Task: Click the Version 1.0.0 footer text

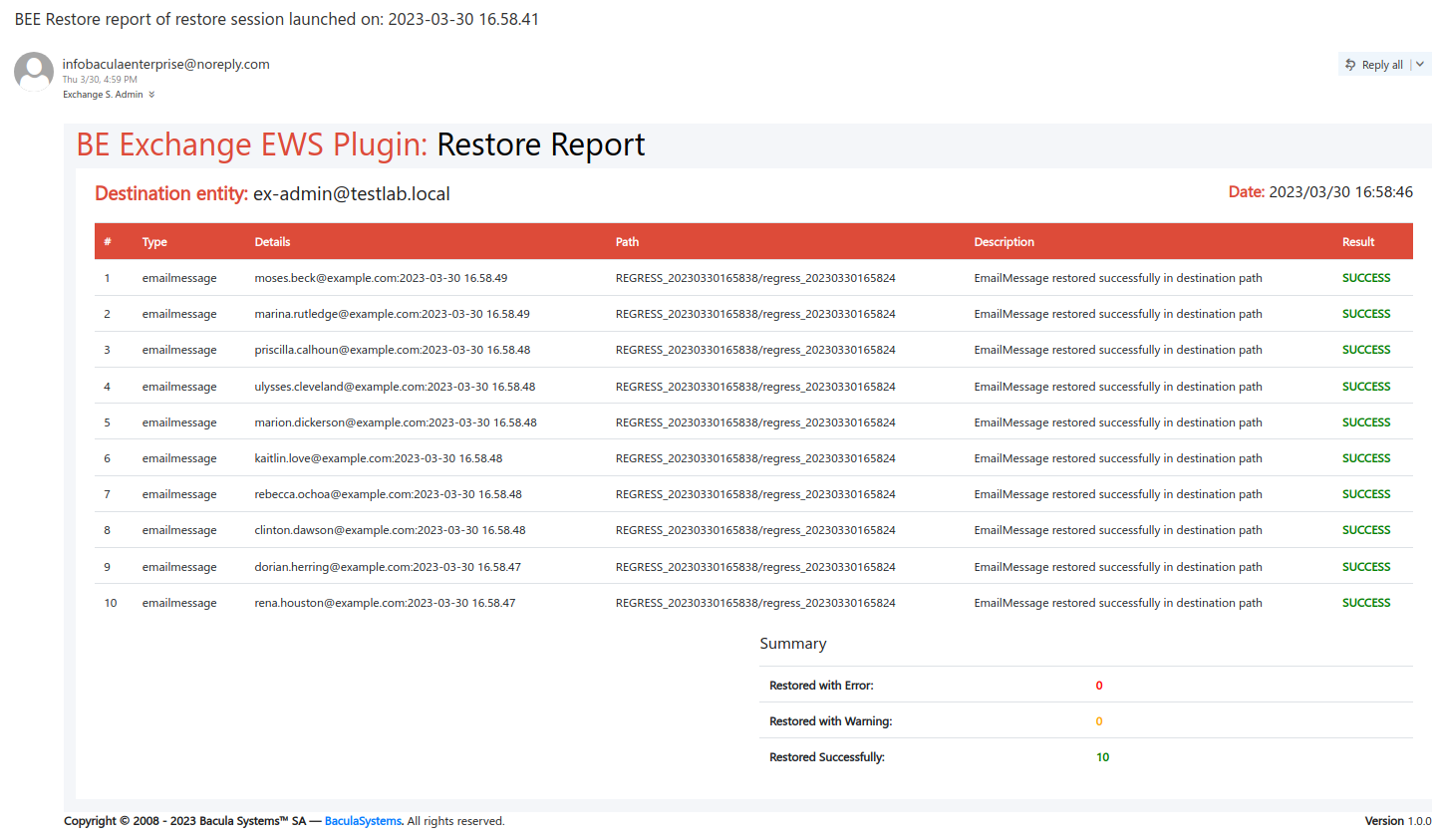Action: click(x=1398, y=821)
